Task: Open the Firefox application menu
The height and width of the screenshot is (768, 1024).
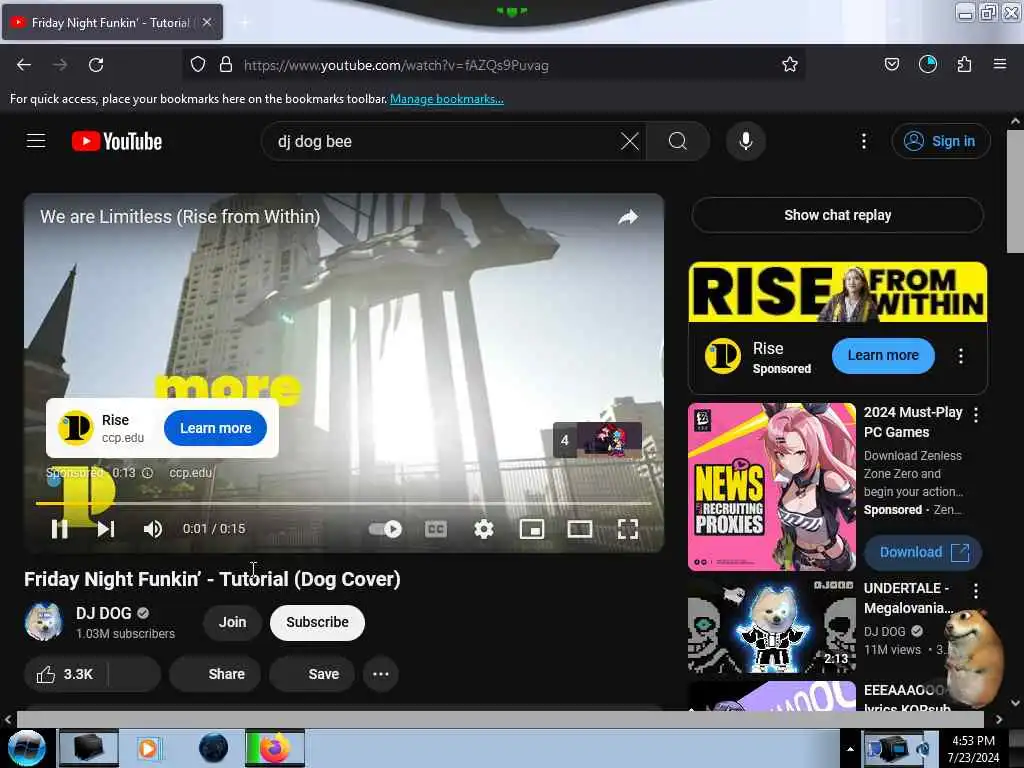Action: click(1000, 64)
